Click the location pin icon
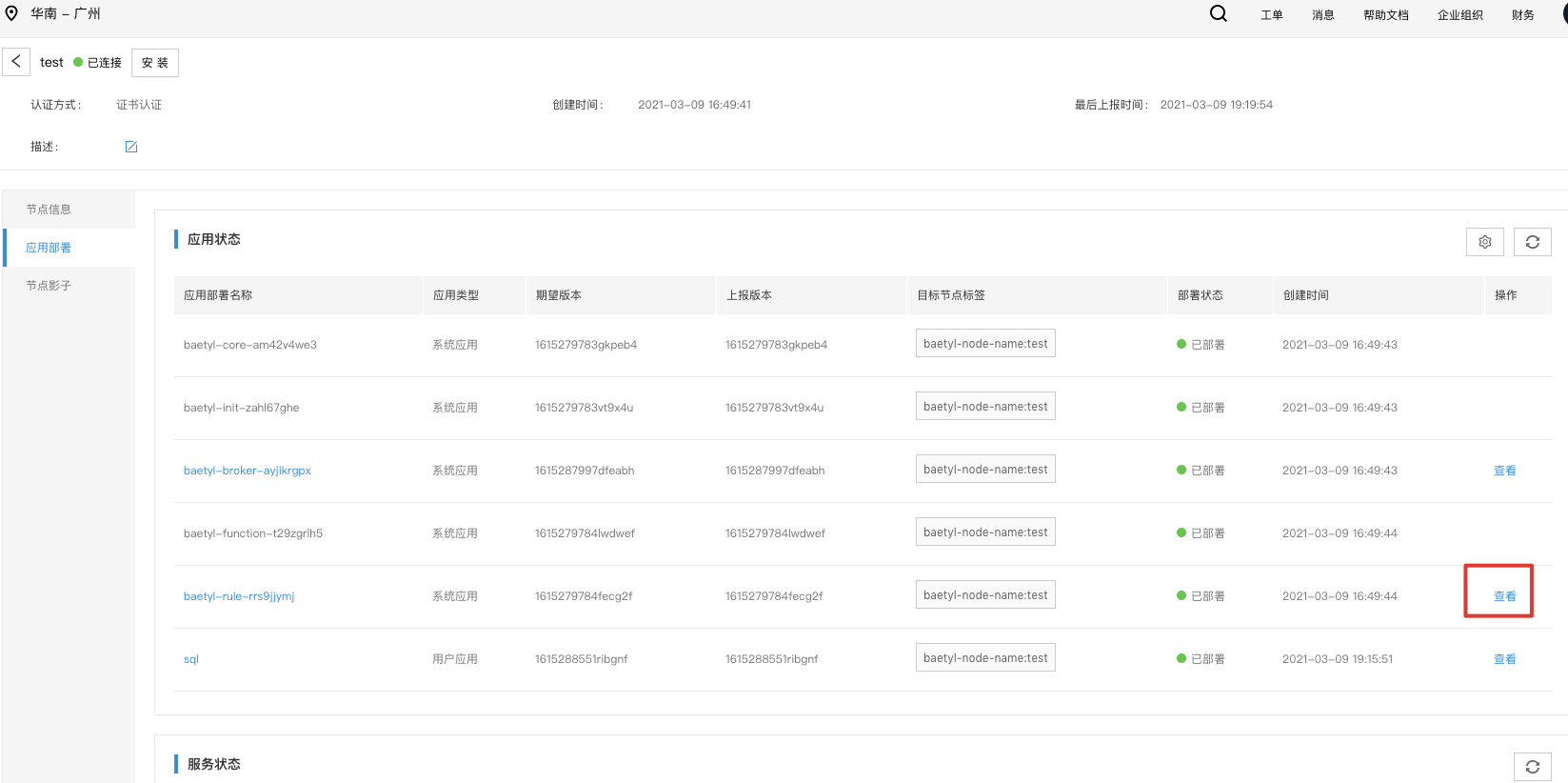 click(x=11, y=13)
